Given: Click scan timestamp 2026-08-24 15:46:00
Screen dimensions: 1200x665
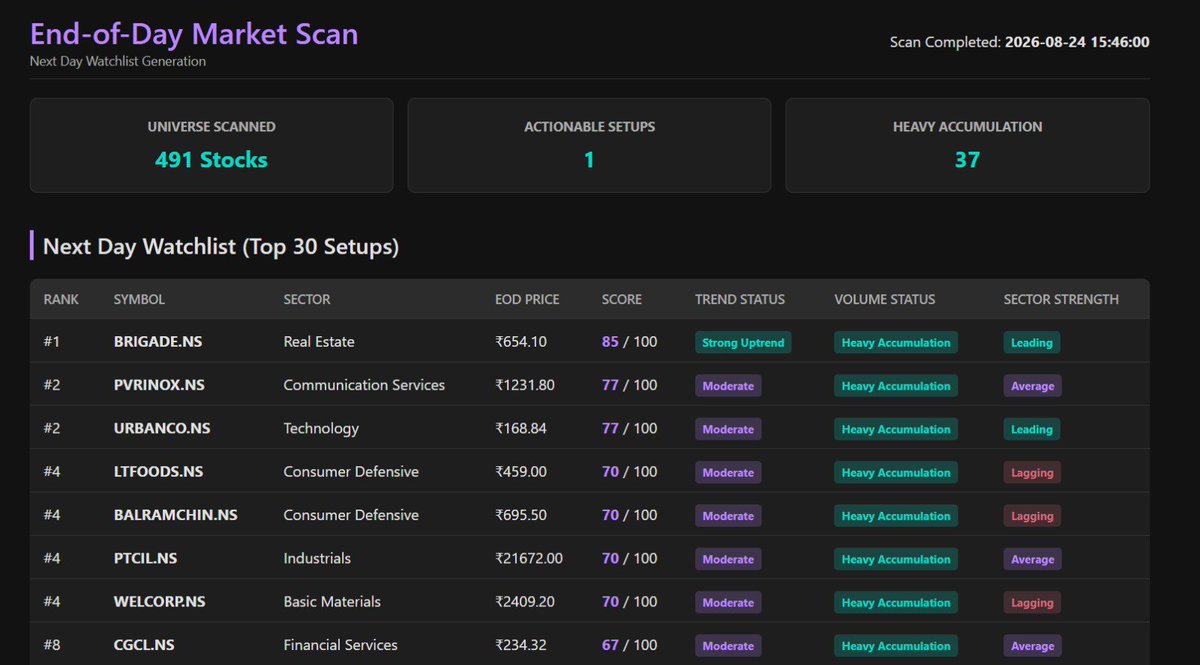Looking at the screenshot, I should pyautogui.click(x=1077, y=42).
